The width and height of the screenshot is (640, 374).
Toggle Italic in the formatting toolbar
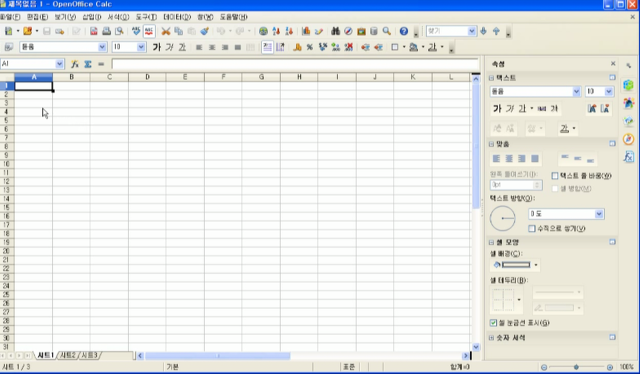pos(169,47)
